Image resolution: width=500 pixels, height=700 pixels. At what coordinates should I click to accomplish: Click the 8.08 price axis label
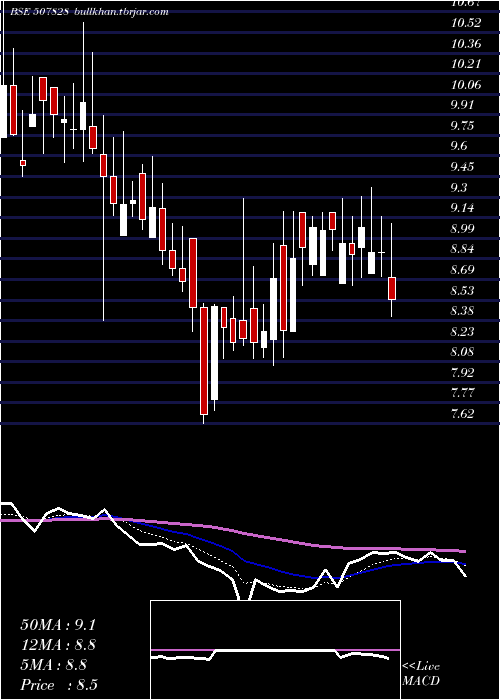(x=462, y=352)
